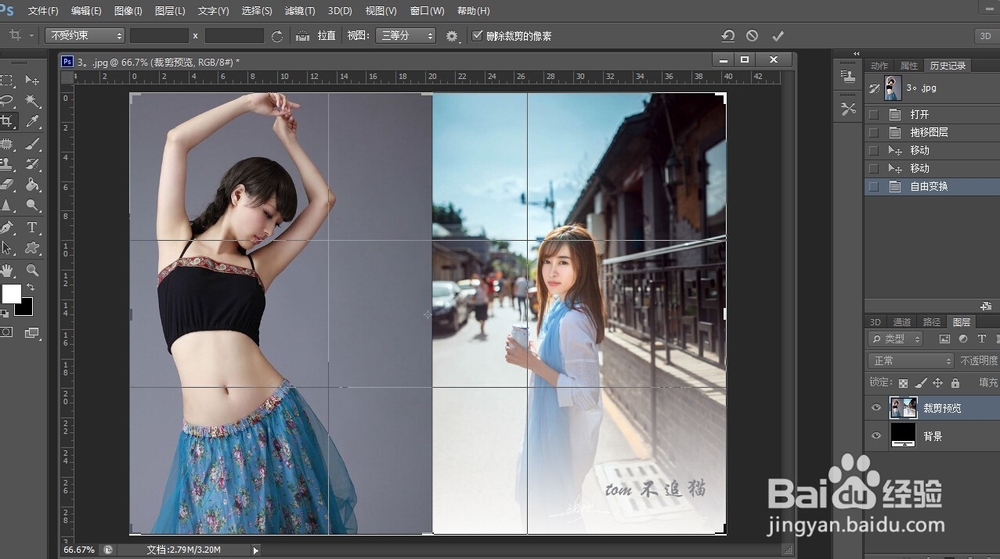Select the Move tool

[32, 80]
